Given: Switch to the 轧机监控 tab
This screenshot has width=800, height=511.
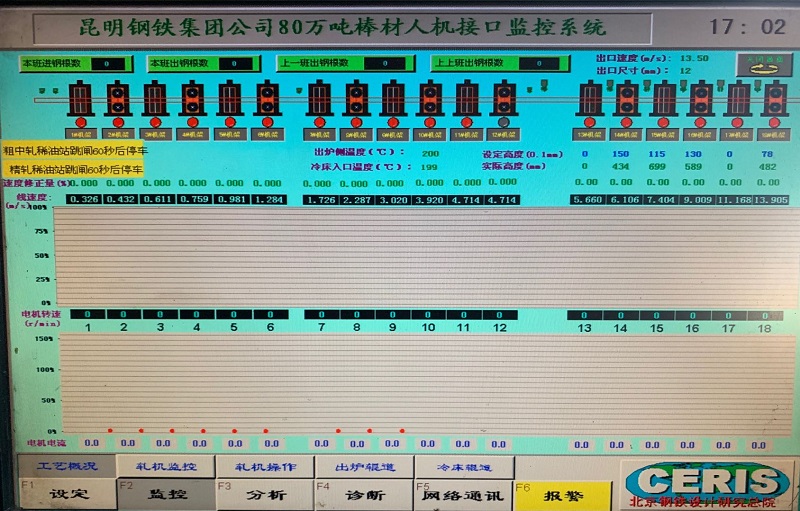Looking at the screenshot, I should tap(166, 466).
